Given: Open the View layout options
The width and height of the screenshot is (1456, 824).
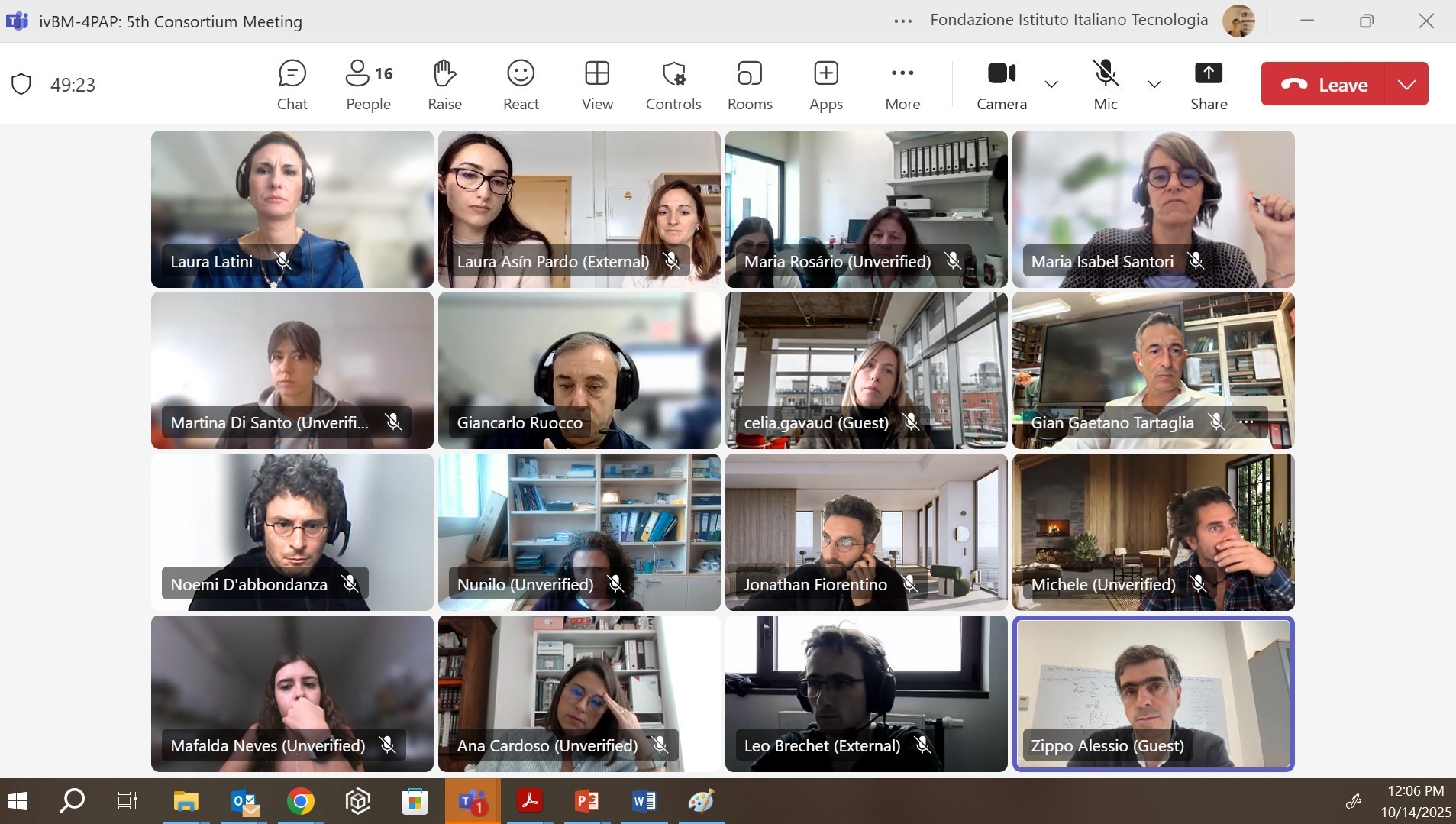Looking at the screenshot, I should [597, 85].
